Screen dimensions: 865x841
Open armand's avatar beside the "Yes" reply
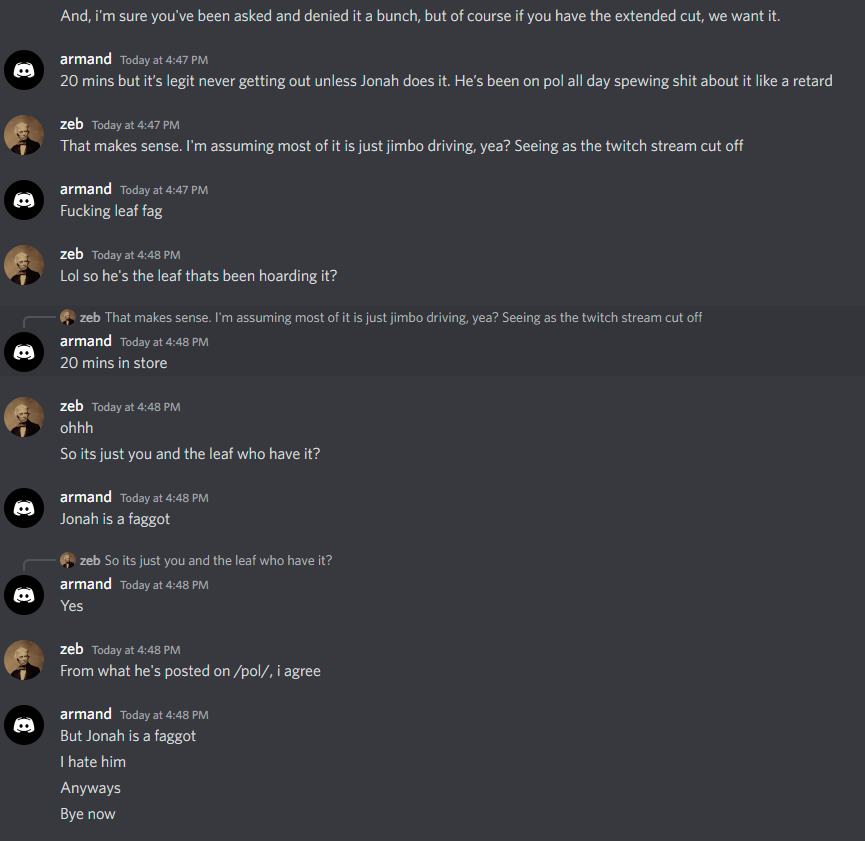(x=24, y=595)
